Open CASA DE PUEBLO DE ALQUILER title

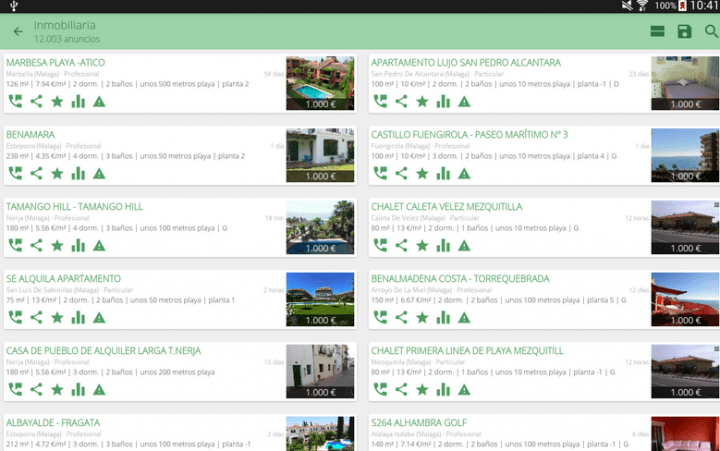(103, 351)
